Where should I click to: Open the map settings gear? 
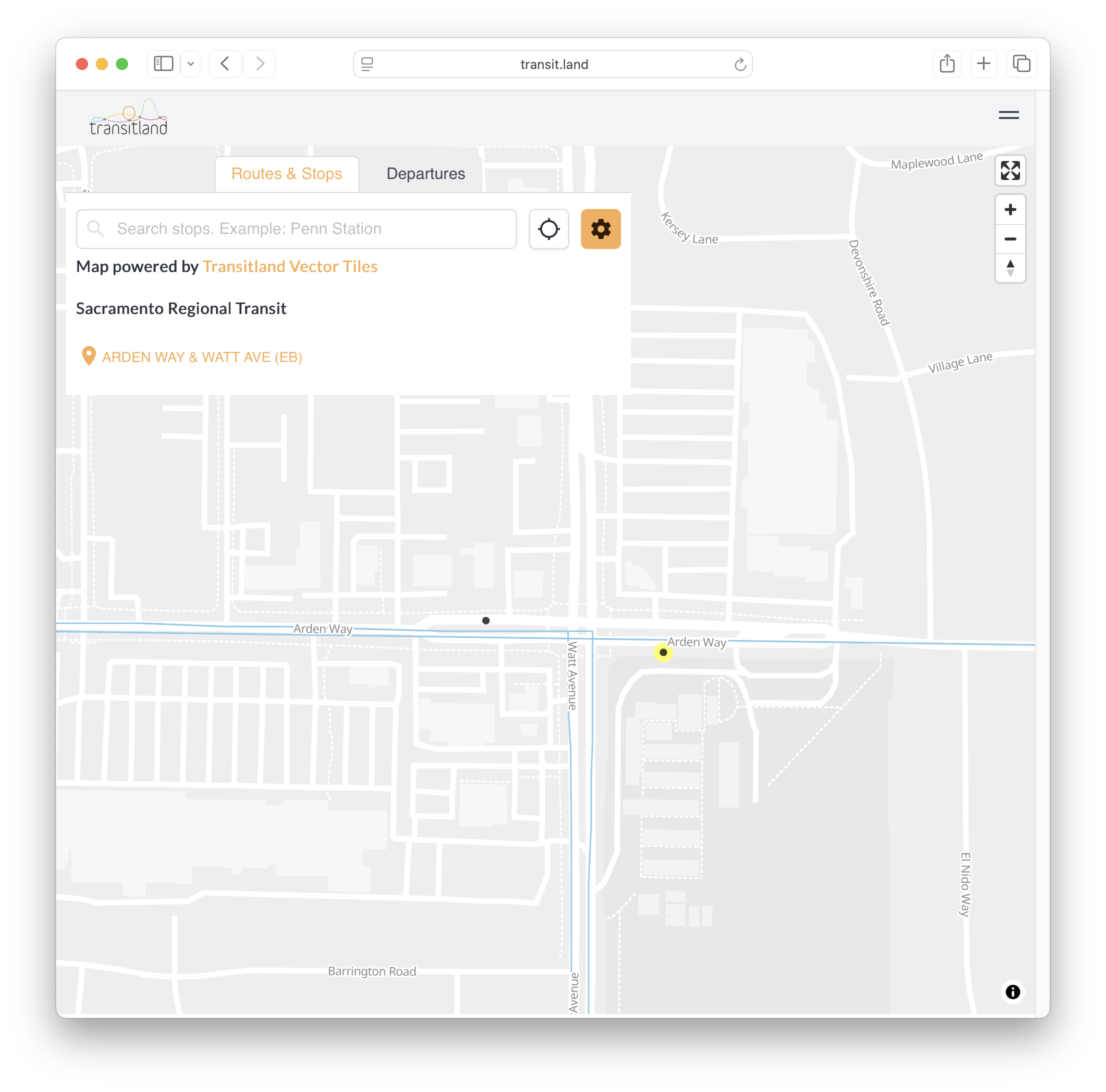click(x=600, y=229)
